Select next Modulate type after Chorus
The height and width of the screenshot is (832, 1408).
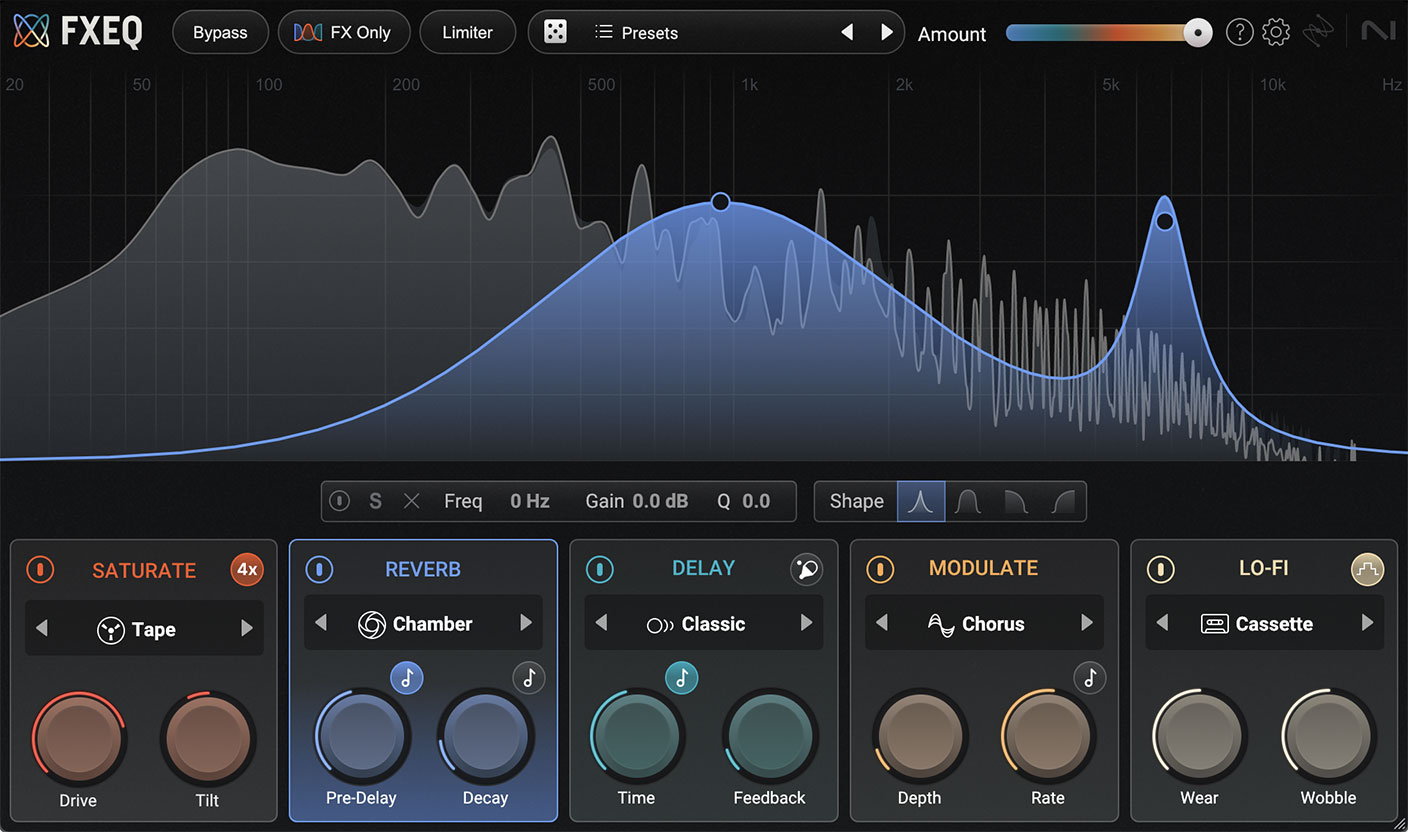1087,623
